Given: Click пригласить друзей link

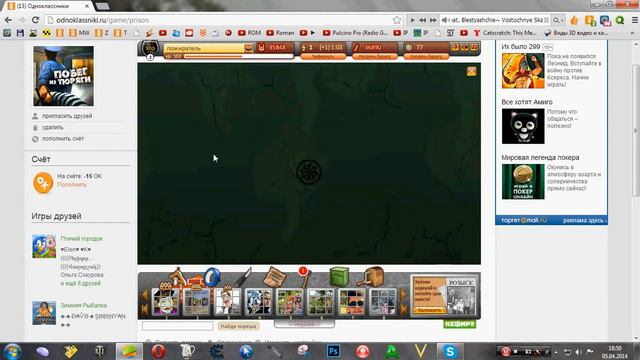Looking at the screenshot, I should [67, 116].
